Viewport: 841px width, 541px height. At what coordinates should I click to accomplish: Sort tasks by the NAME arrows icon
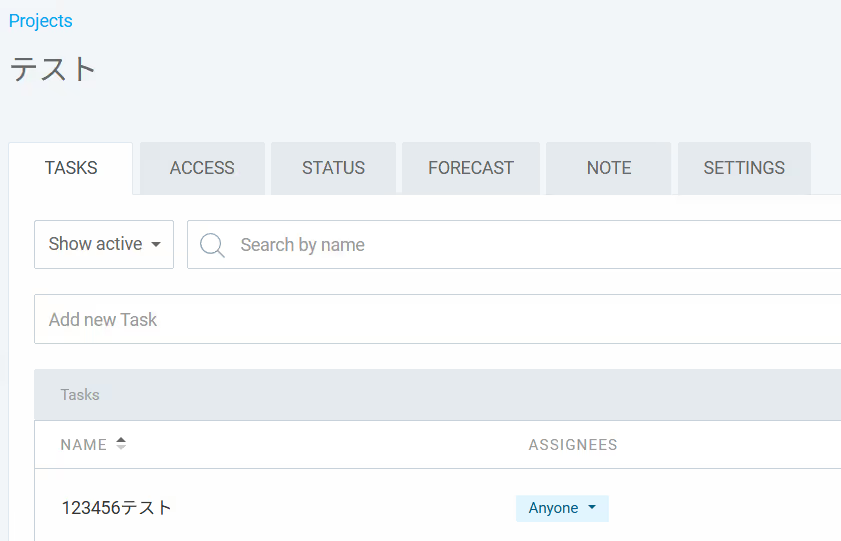point(121,443)
